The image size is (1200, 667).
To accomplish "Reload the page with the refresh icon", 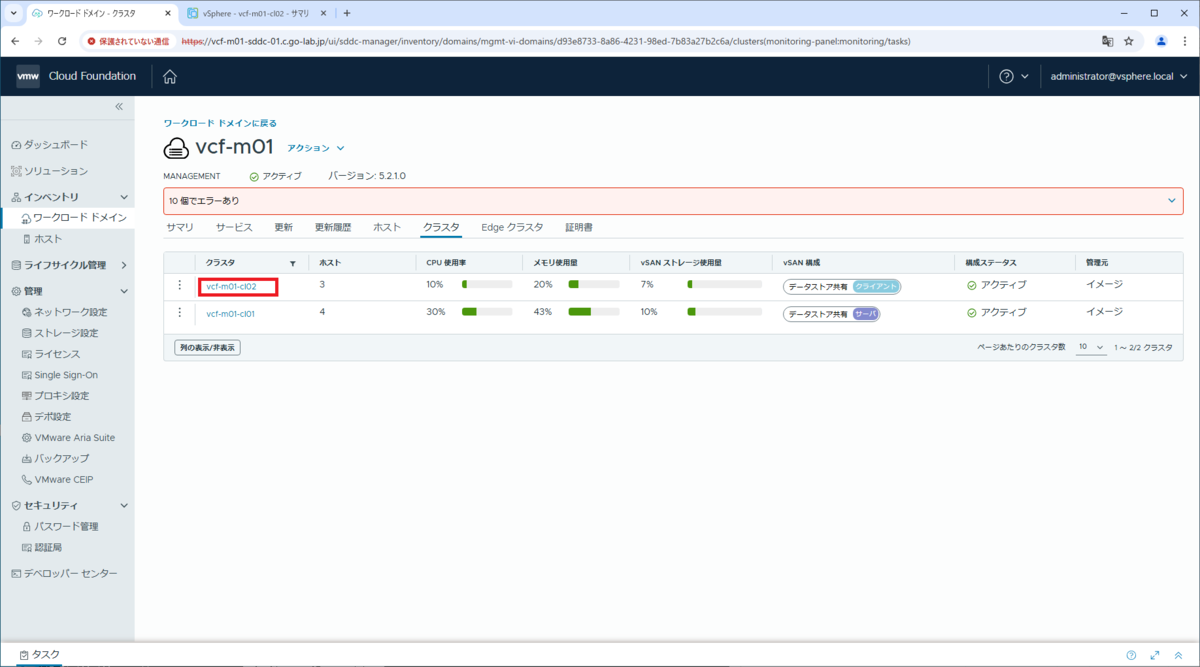I will (62, 41).
